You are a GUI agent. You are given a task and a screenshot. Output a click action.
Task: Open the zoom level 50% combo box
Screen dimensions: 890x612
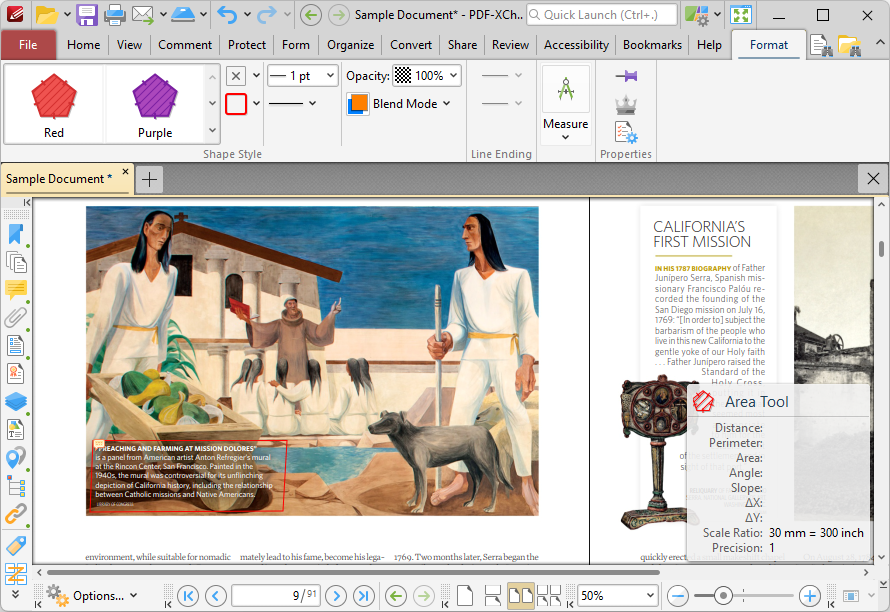(618, 596)
